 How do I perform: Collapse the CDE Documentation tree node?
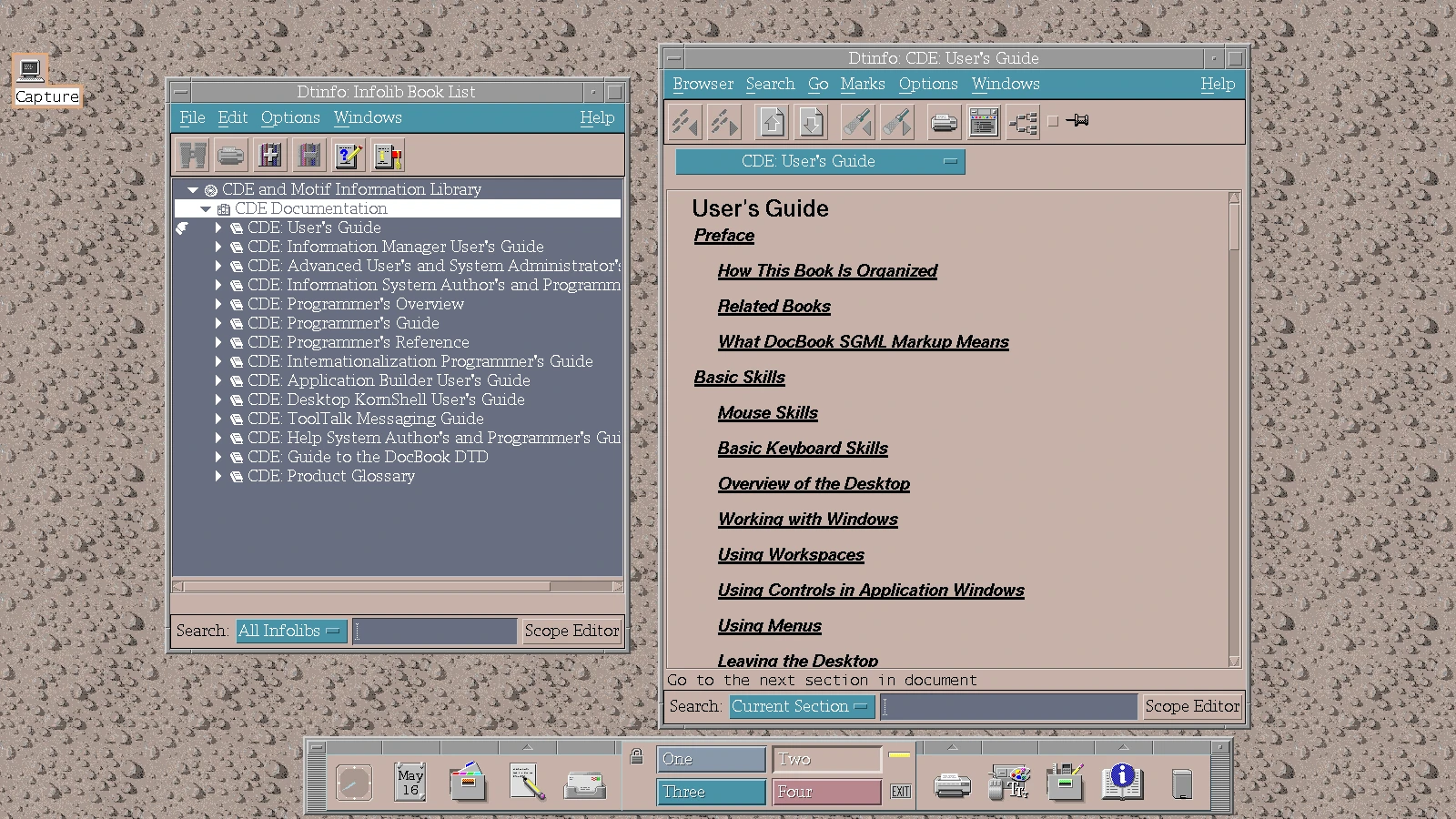[206, 208]
